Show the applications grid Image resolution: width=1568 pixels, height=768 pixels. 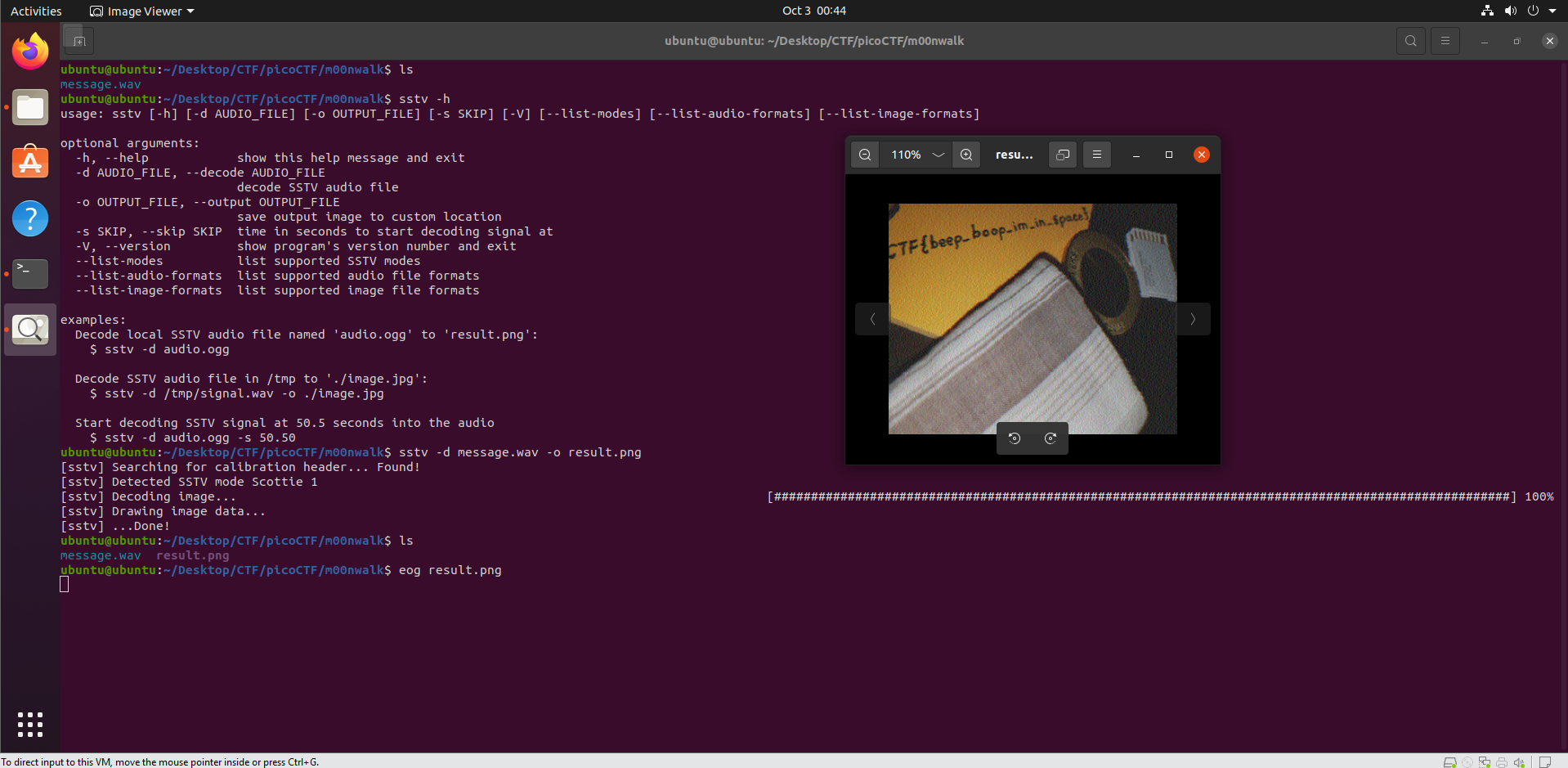[30, 724]
